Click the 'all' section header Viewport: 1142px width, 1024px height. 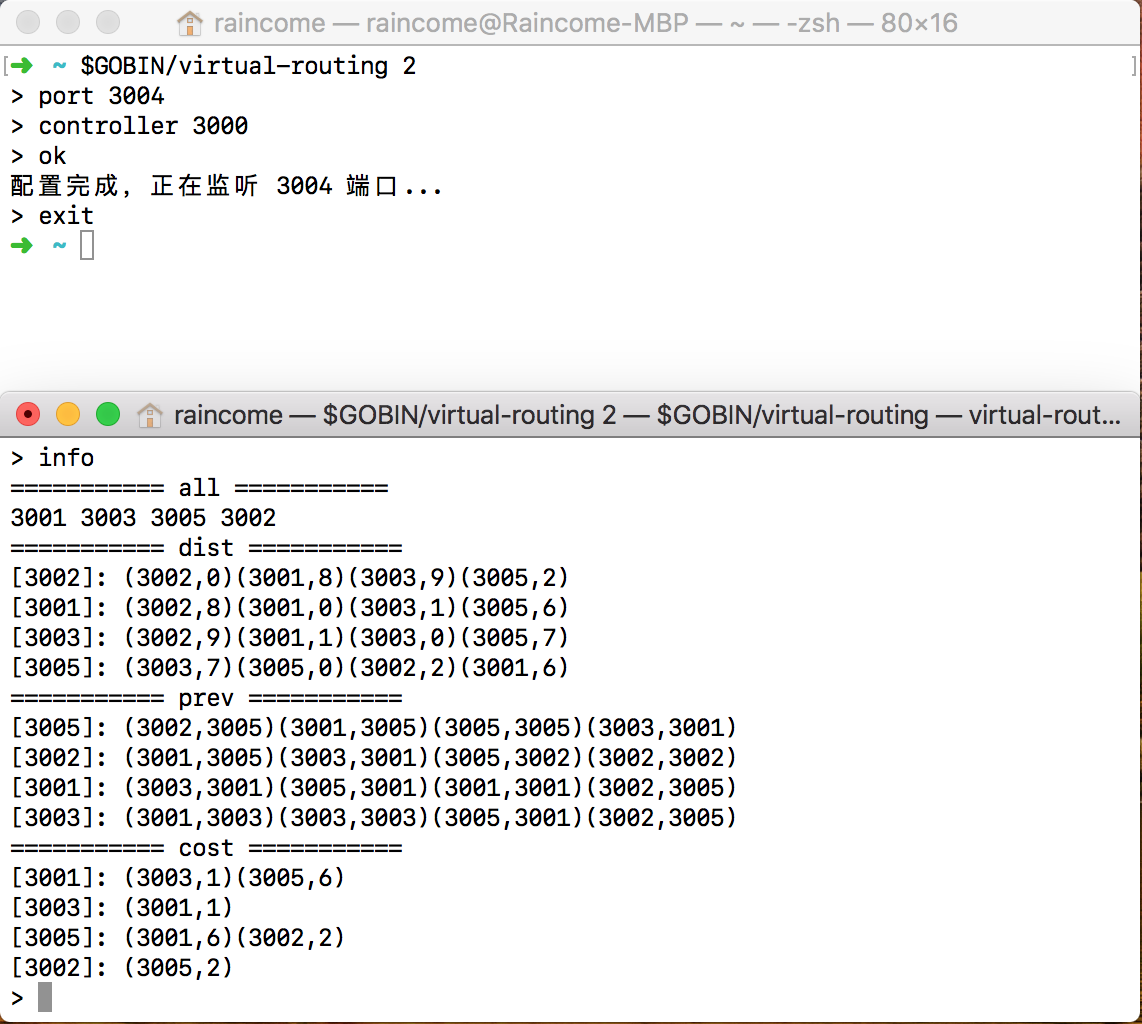tap(199, 487)
